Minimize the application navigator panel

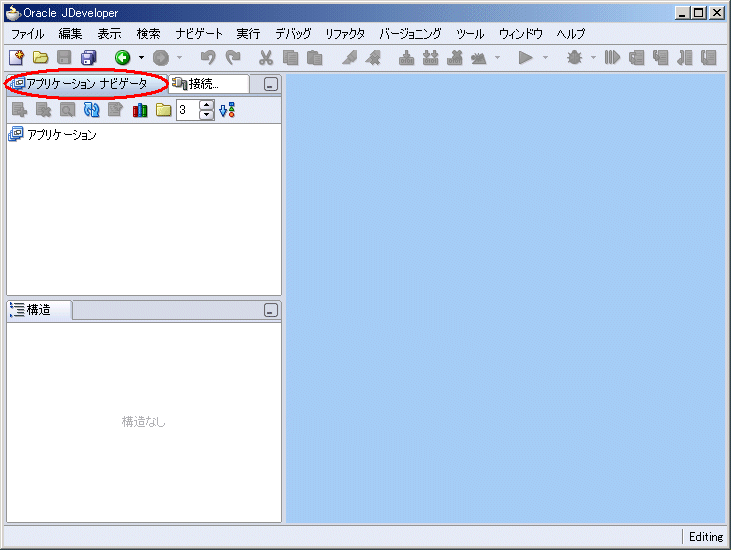coord(271,84)
